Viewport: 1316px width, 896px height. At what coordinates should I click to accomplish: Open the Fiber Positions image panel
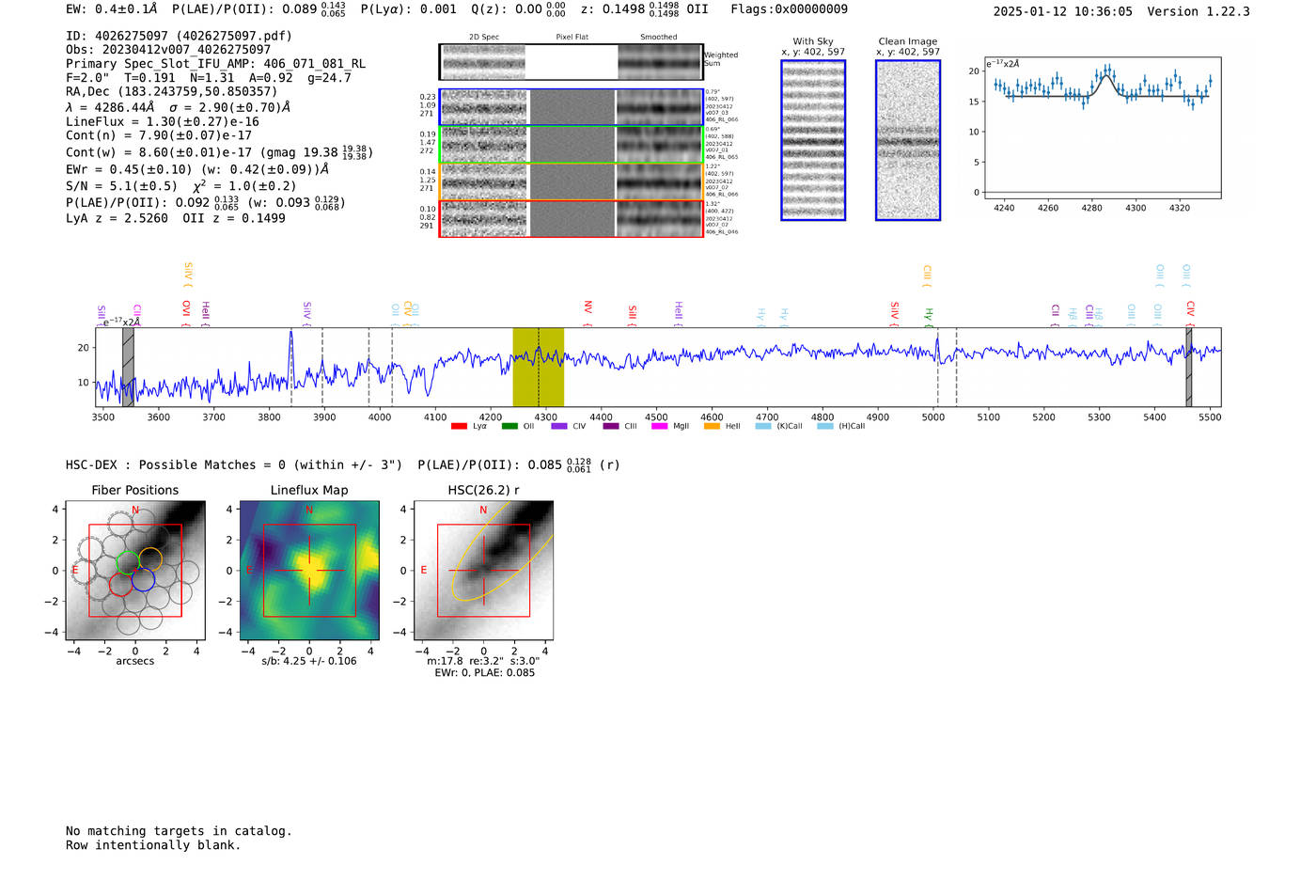point(135,571)
